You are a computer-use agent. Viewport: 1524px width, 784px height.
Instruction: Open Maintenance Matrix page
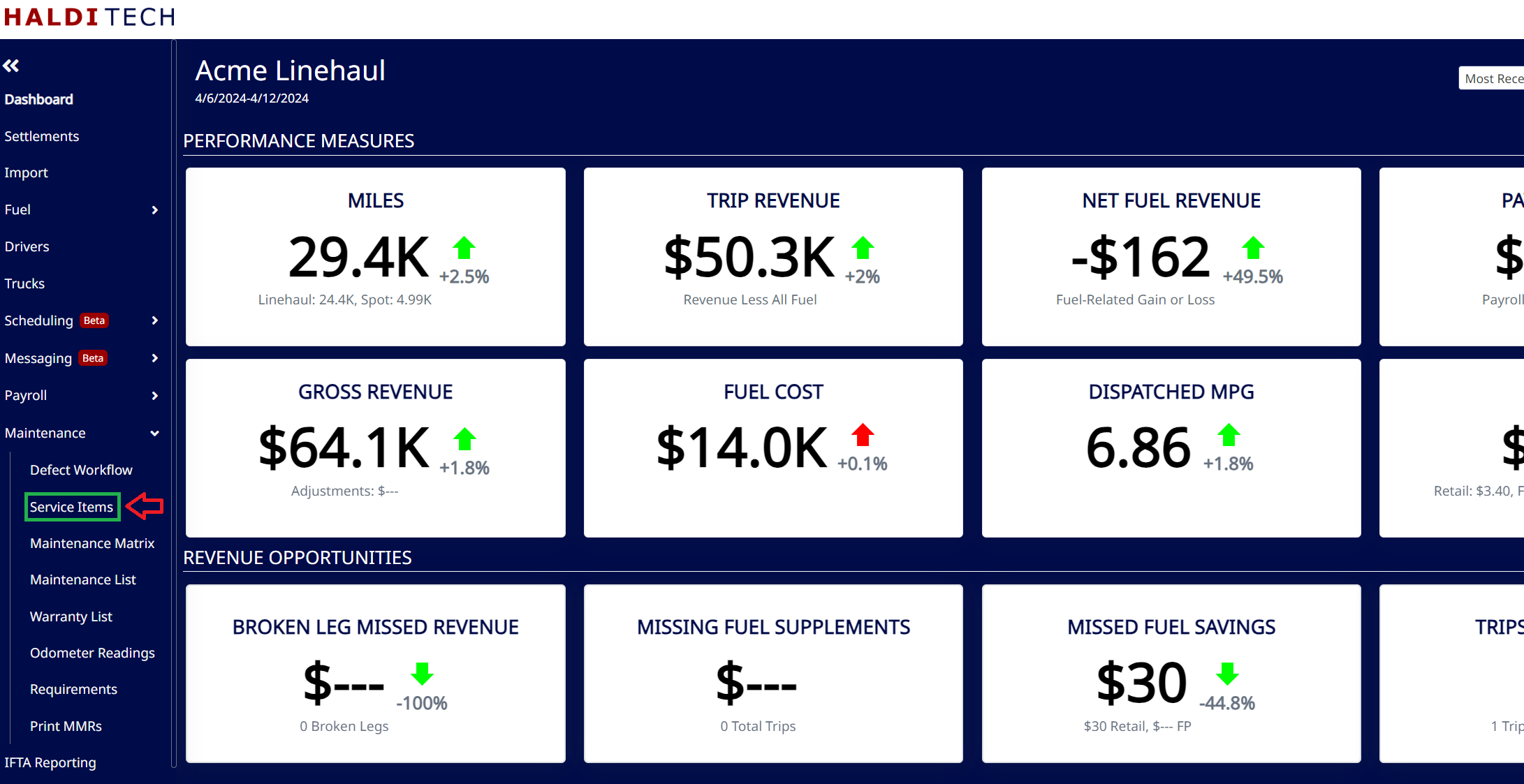92,543
